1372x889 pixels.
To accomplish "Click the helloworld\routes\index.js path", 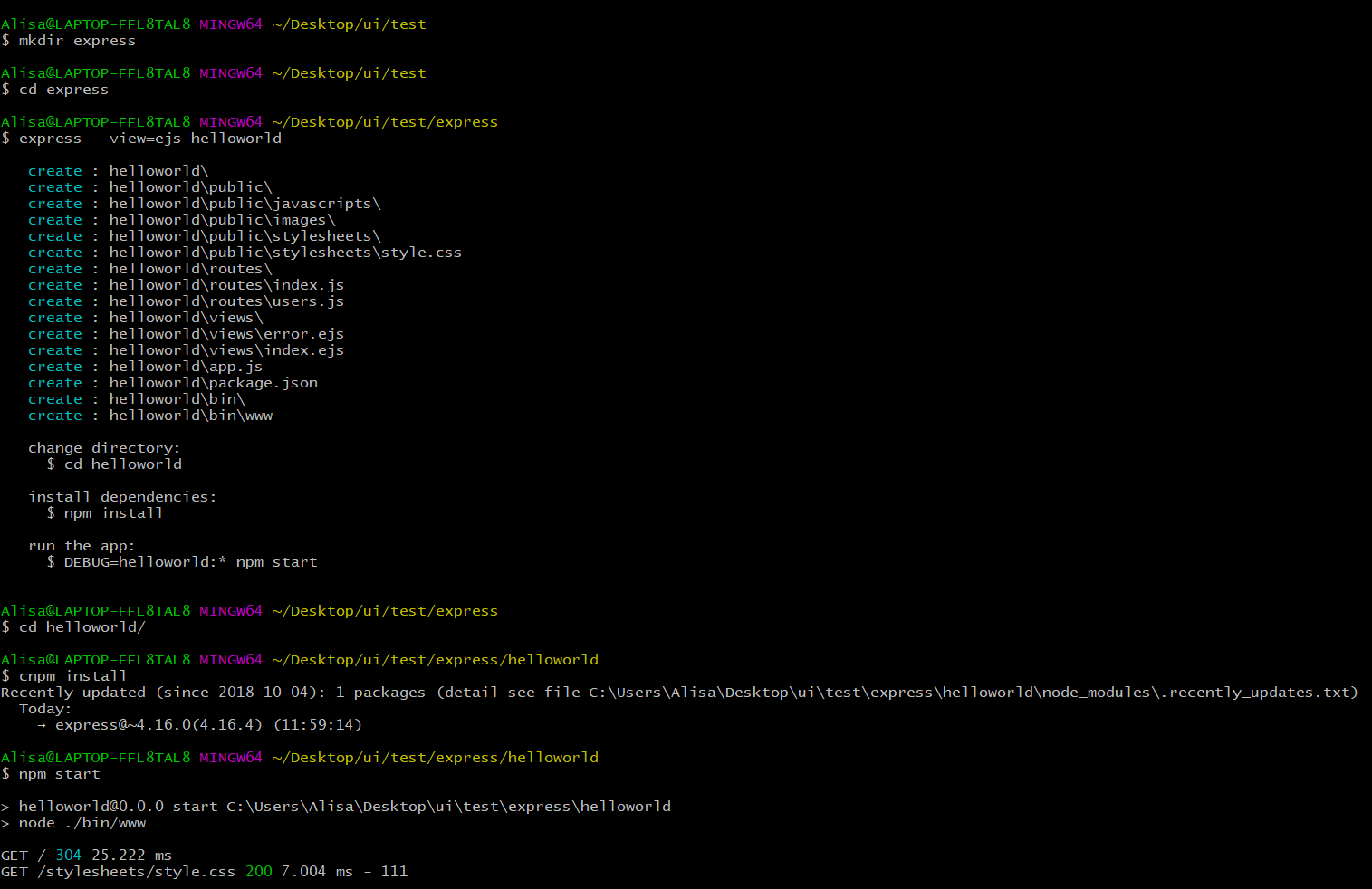I will click(226, 285).
